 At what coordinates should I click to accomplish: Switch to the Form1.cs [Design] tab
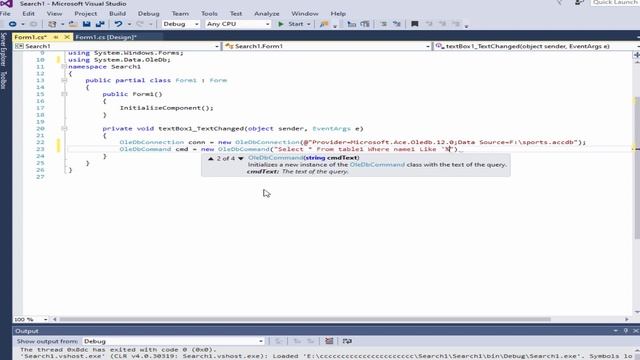106,37
